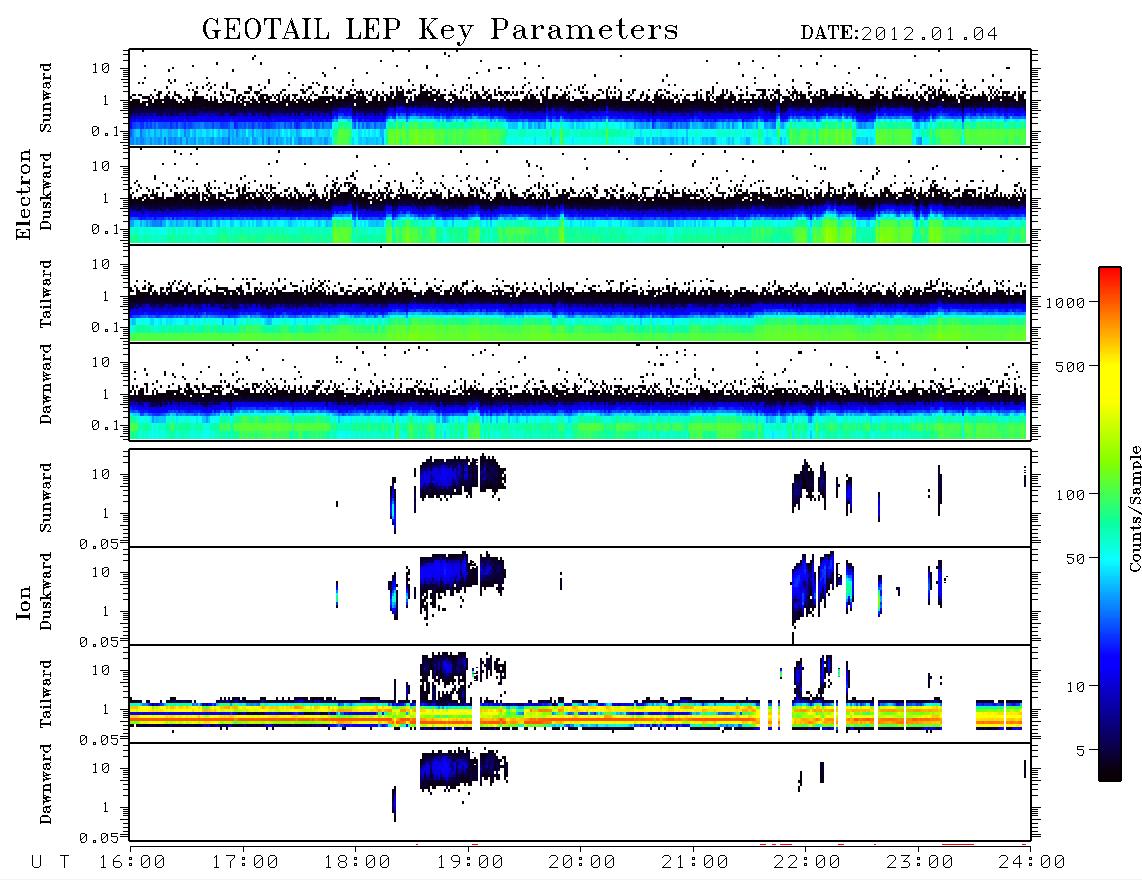Select the Ion "Dawnward" axis label
Image resolution: width=1142 pixels, height=880 pixels.
46,784
